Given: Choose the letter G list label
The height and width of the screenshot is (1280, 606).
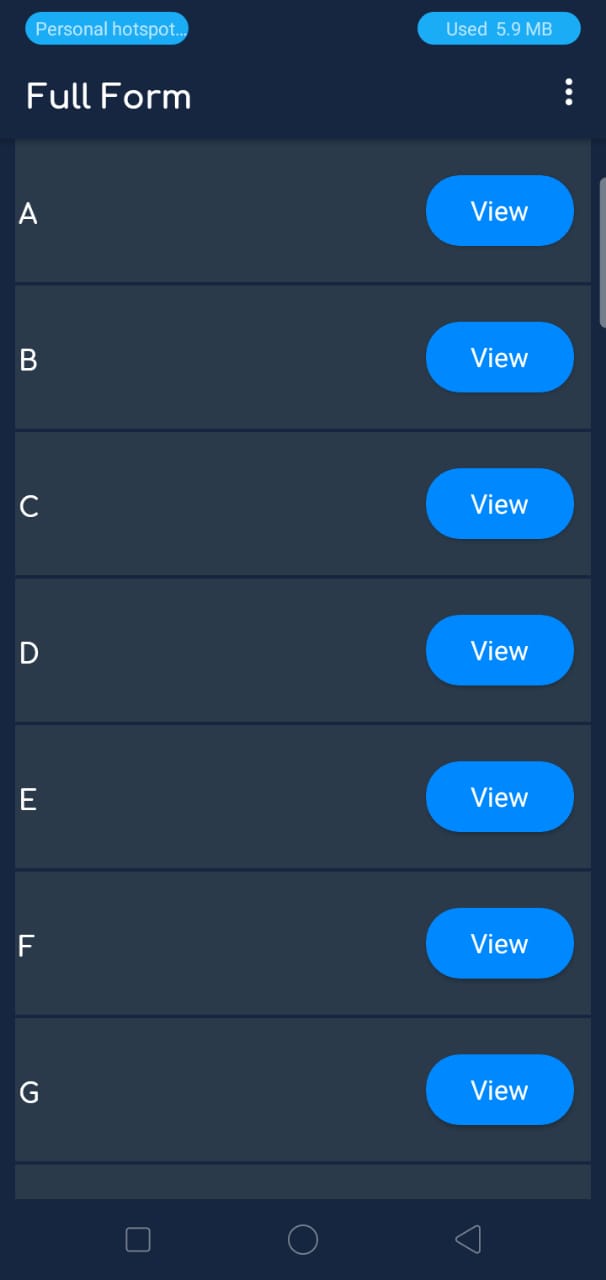Looking at the screenshot, I should click(30, 1093).
